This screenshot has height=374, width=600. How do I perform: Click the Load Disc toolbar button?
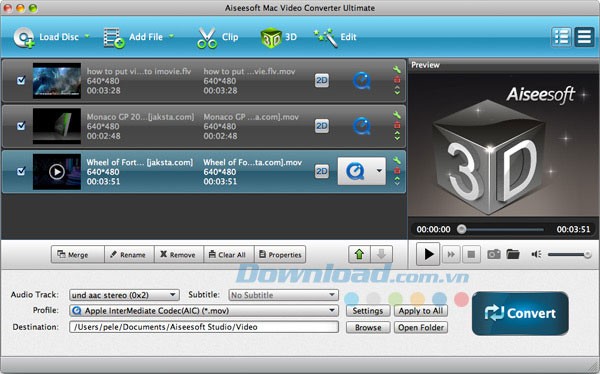pyautogui.click(x=46, y=37)
